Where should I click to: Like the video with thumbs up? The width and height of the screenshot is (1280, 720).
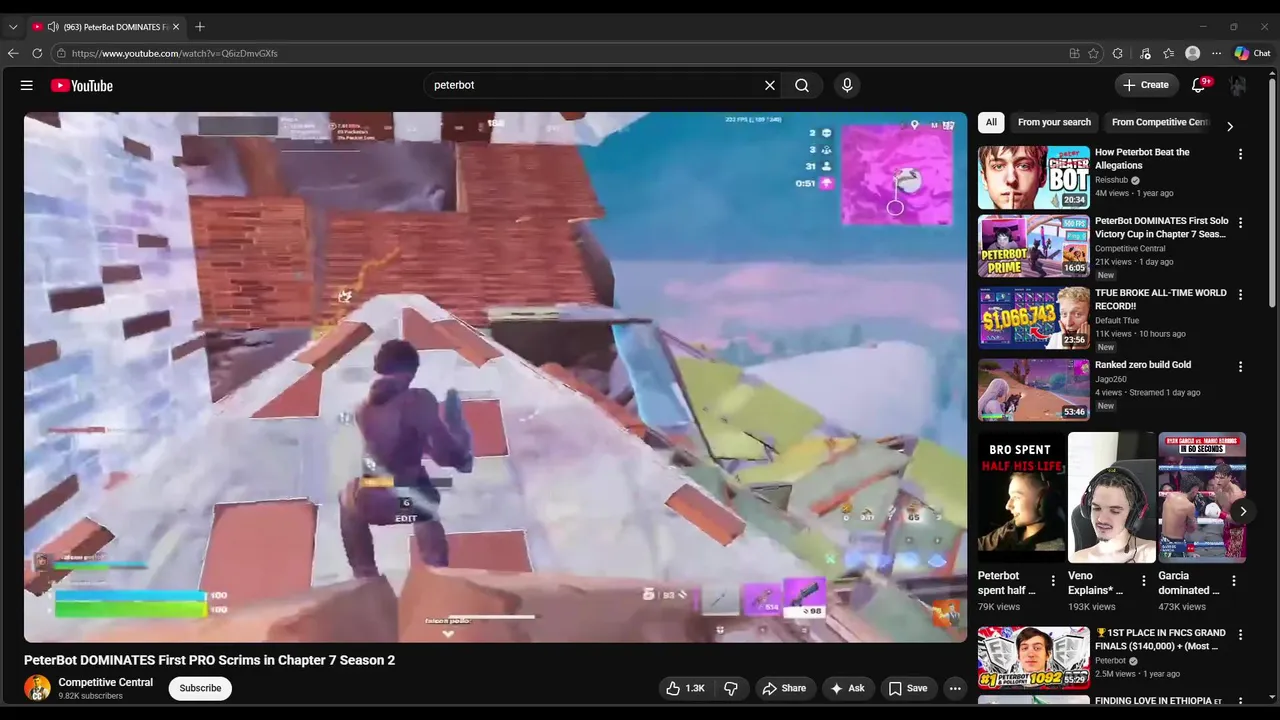click(686, 688)
